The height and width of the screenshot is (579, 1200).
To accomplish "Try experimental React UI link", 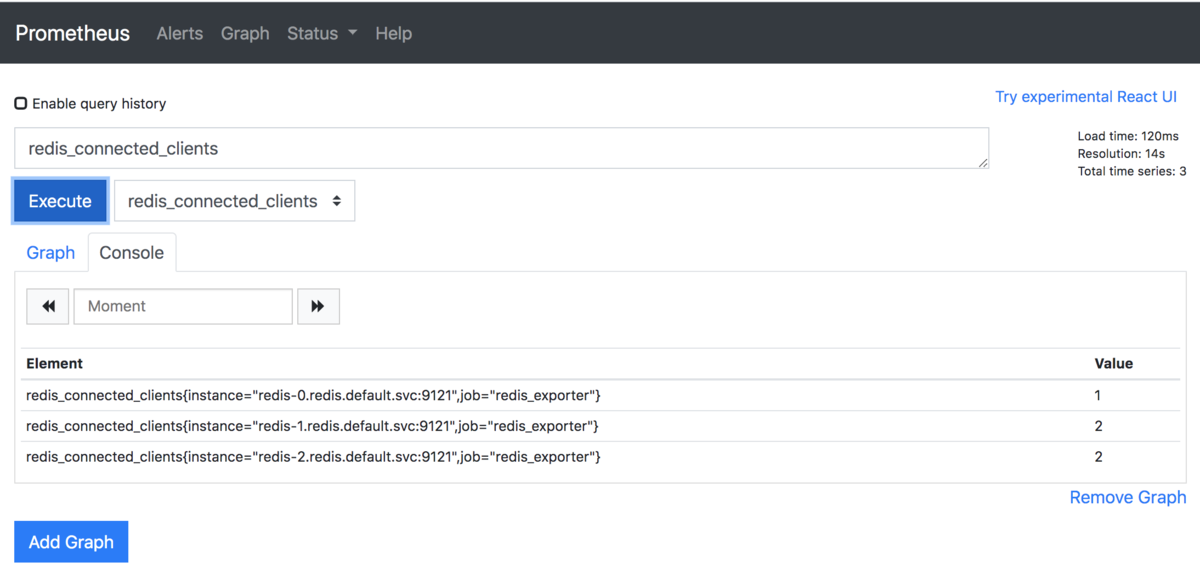I will (1086, 97).
